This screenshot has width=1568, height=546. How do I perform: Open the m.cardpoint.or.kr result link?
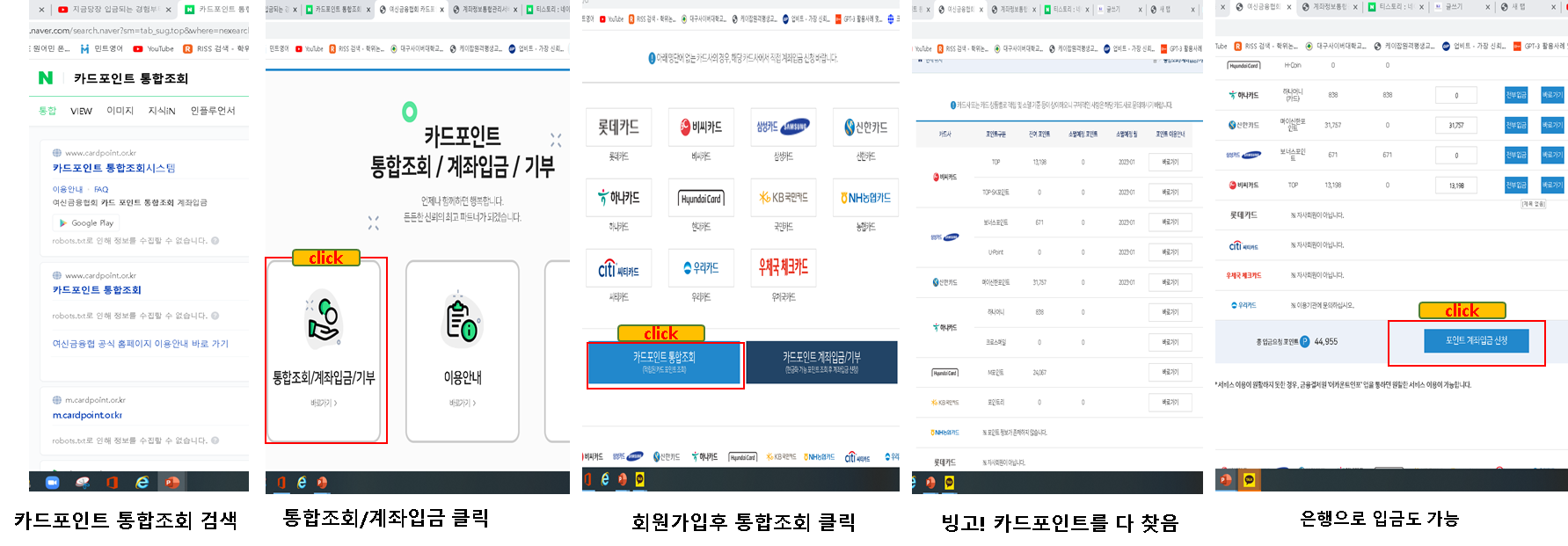coord(87,415)
